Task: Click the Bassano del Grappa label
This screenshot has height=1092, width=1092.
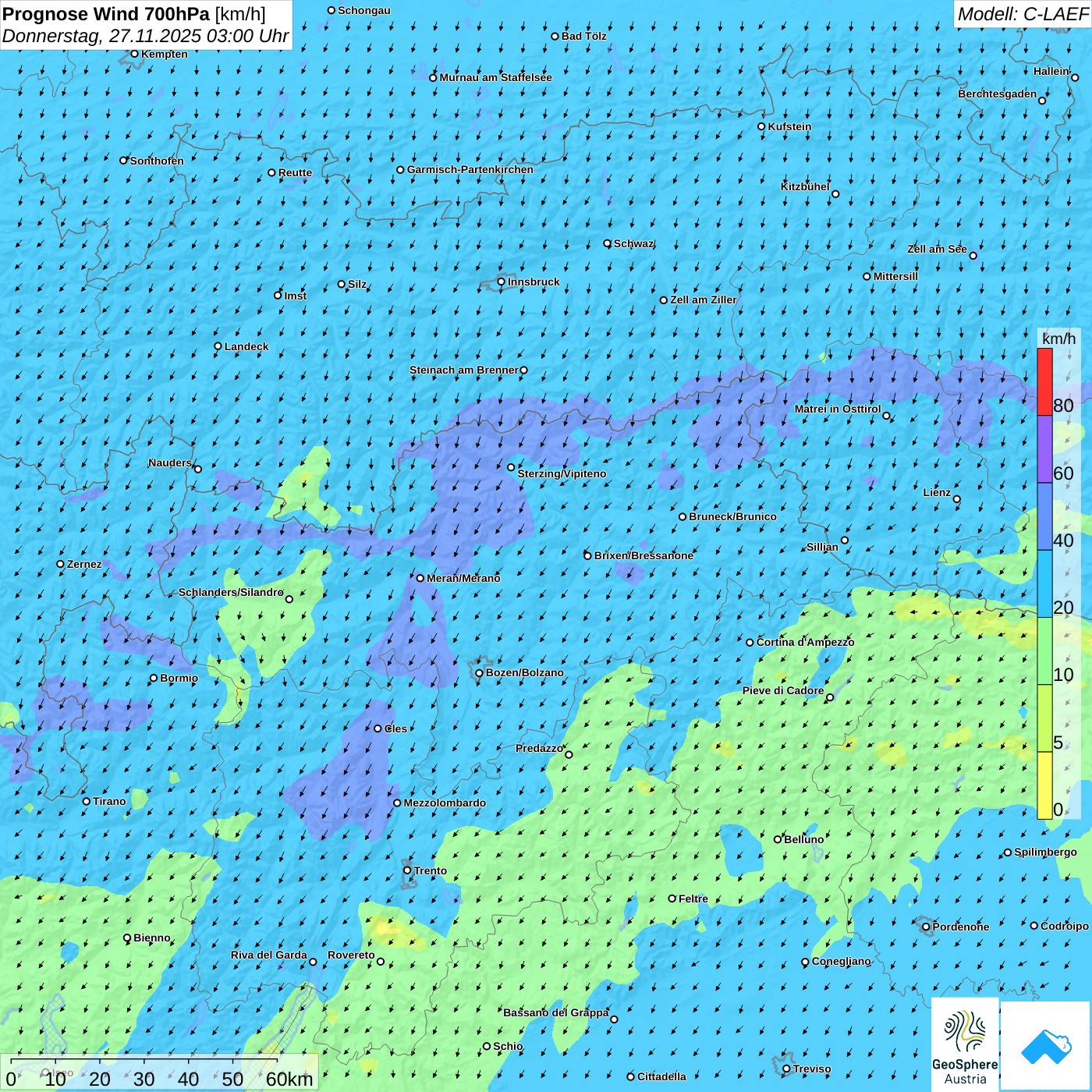Action: 556,1012
